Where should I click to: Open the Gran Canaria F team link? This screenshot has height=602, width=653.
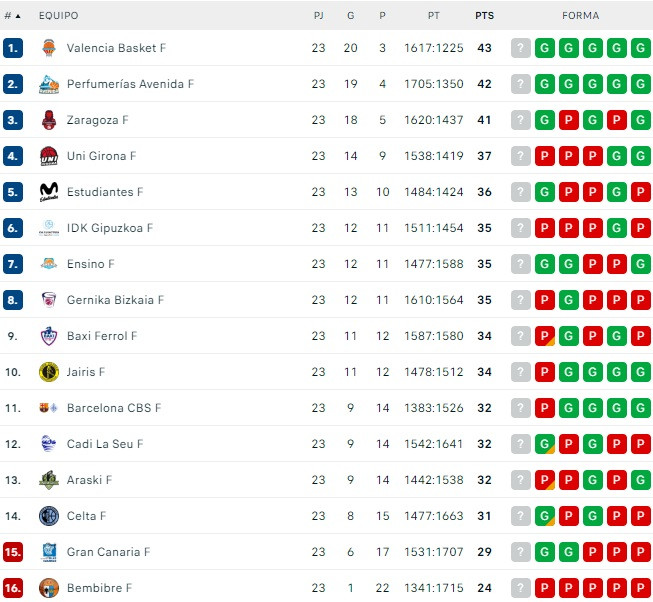tap(108, 552)
